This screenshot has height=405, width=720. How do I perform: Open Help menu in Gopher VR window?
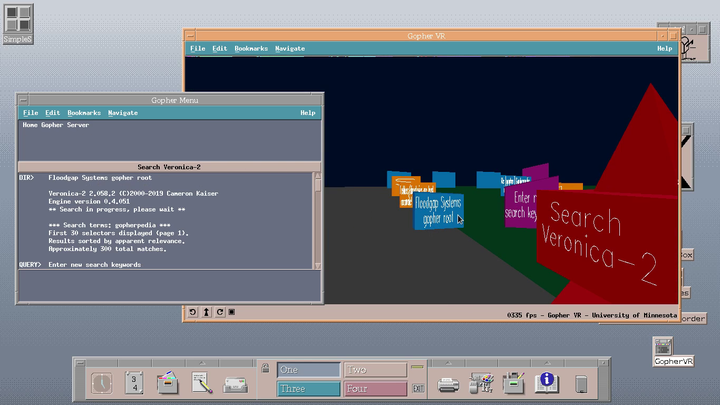tap(664, 48)
